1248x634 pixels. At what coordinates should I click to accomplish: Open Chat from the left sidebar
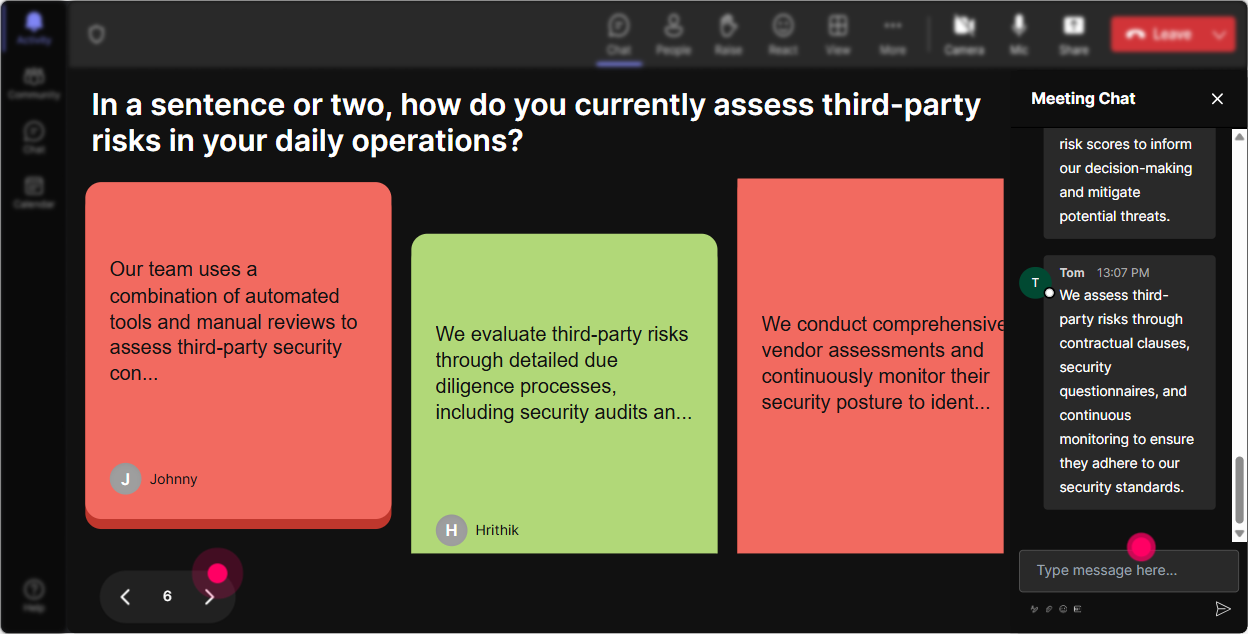34,137
